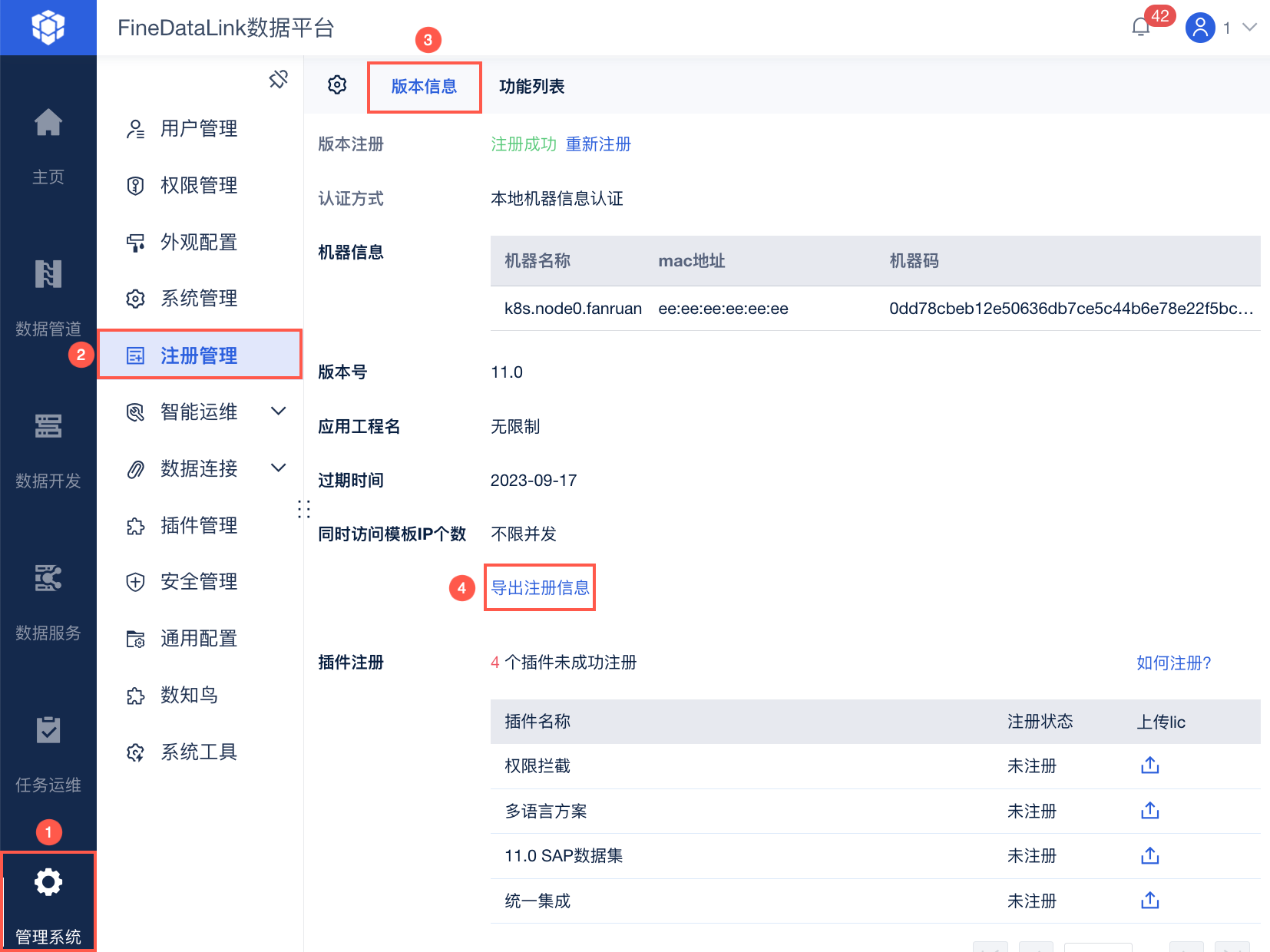The width and height of the screenshot is (1270, 952).
Task: Upload lic for 统一集成 plugin
Action: 1150,901
